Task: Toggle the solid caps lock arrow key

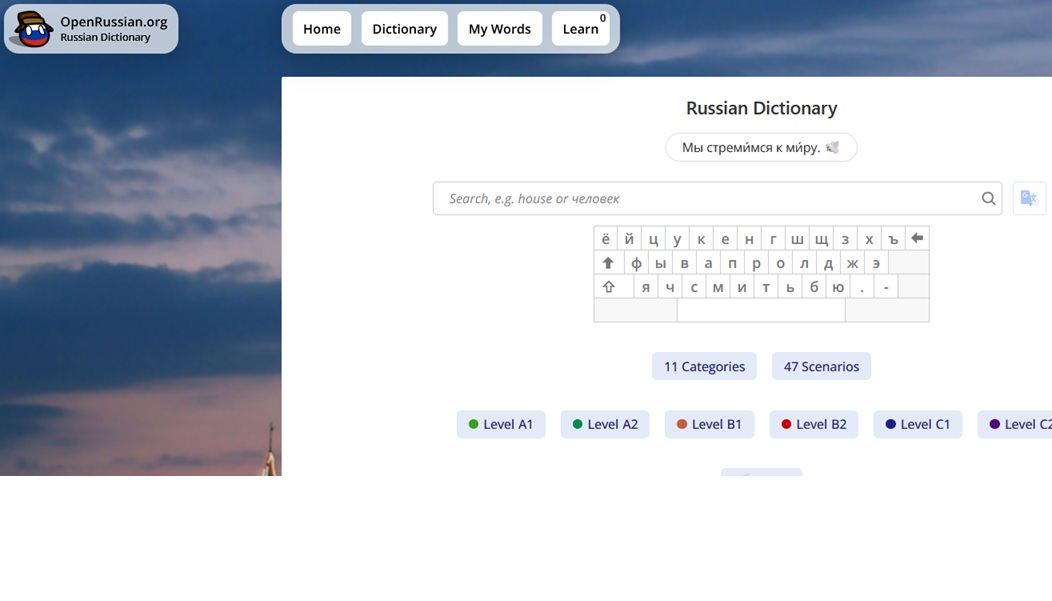Action: point(608,263)
